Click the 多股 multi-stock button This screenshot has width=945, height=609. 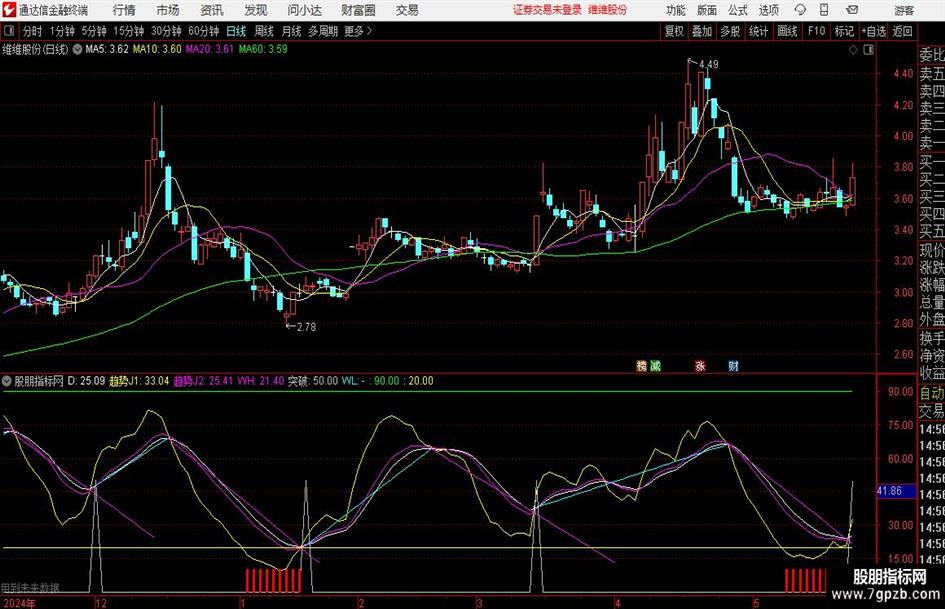pos(730,31)
